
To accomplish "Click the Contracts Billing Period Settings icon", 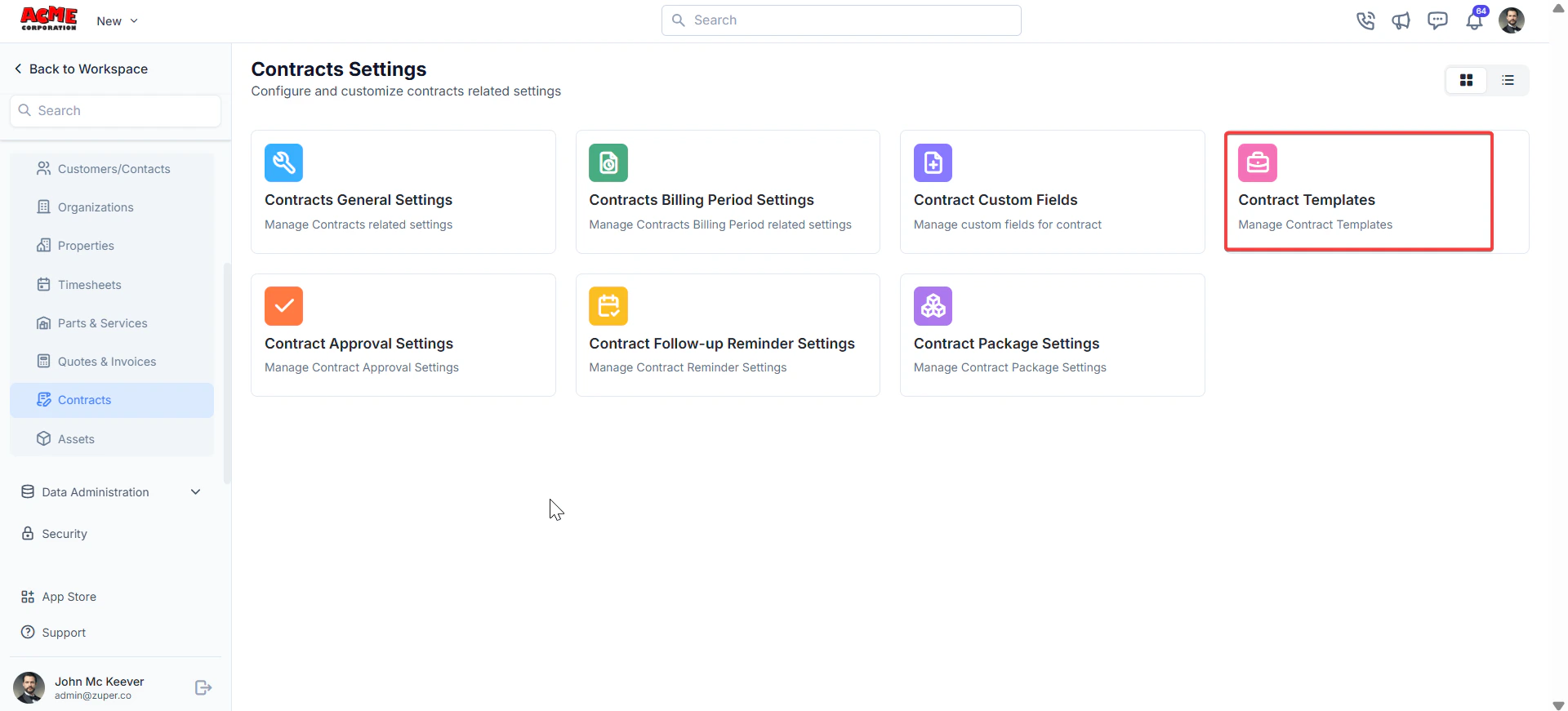I will tap(608, 162).
